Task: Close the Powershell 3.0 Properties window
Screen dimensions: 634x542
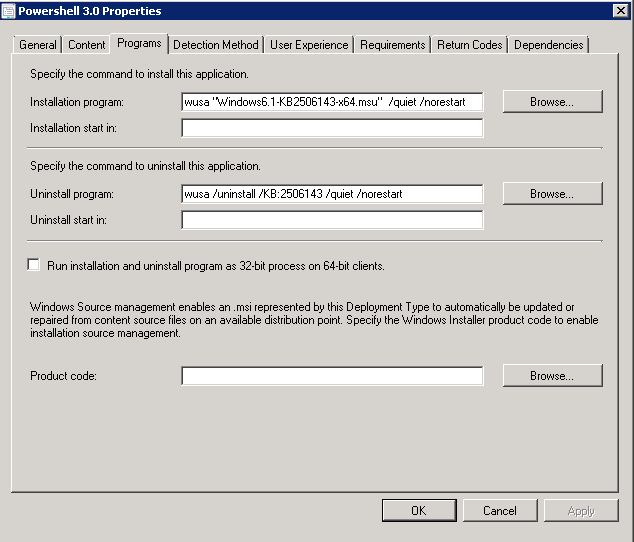Action: tap(621, 11)
